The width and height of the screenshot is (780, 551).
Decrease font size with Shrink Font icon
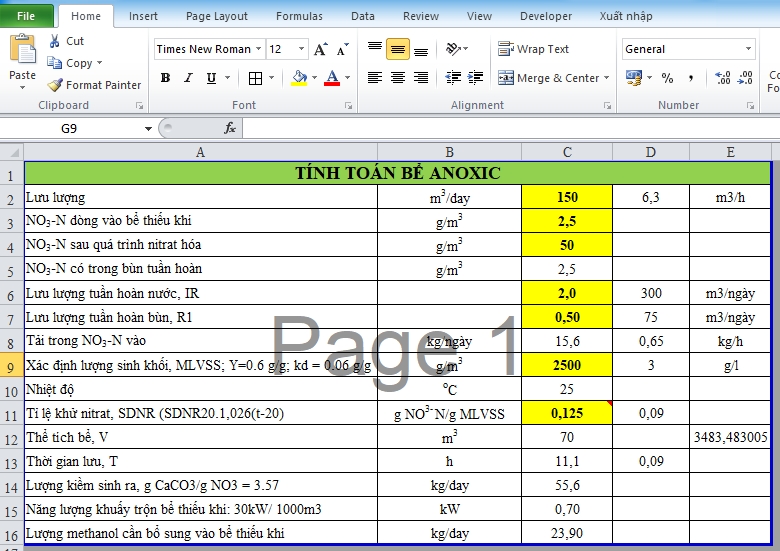[342, 49]
